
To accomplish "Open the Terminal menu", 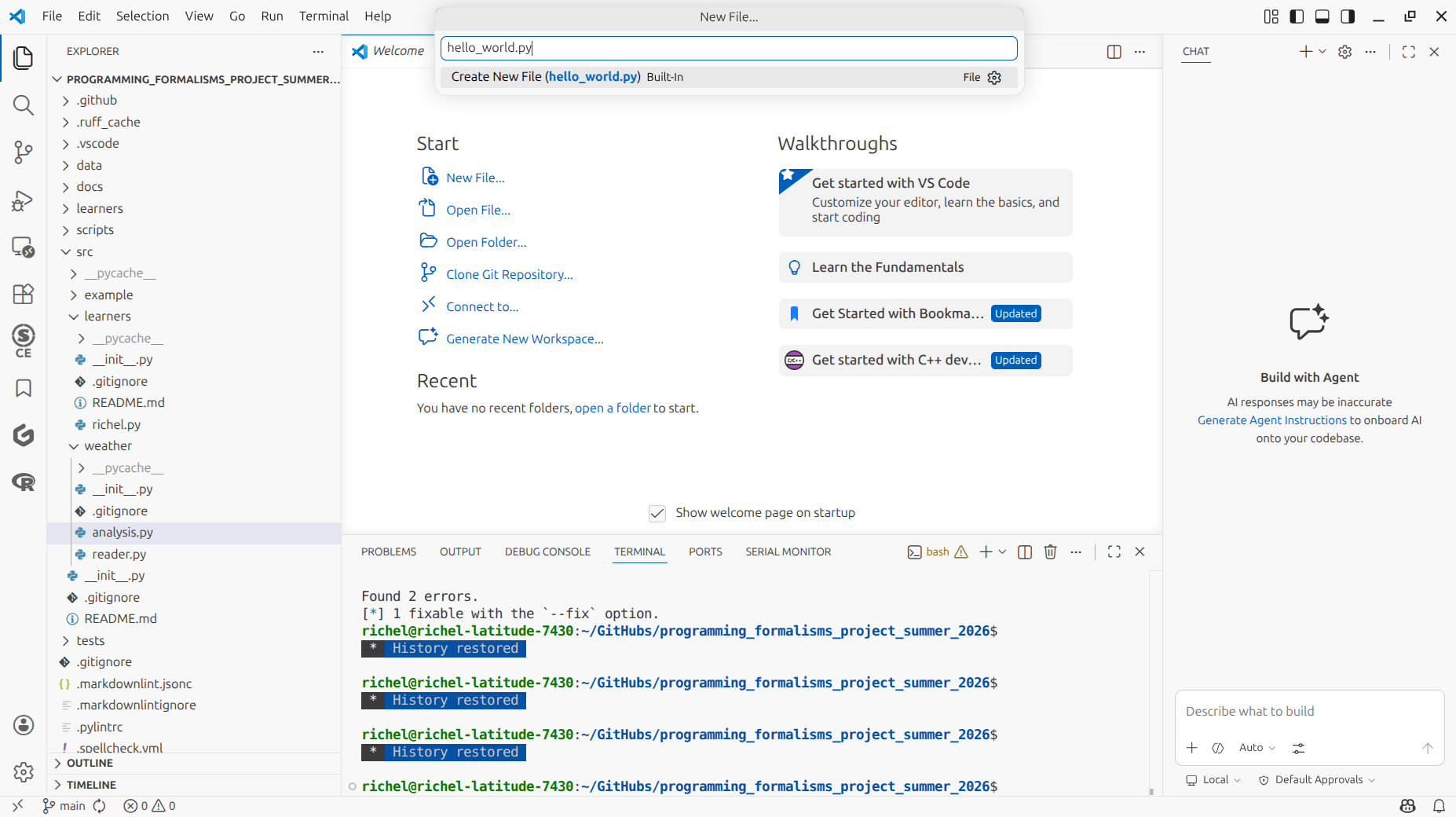I will click(x=324, y=16).
